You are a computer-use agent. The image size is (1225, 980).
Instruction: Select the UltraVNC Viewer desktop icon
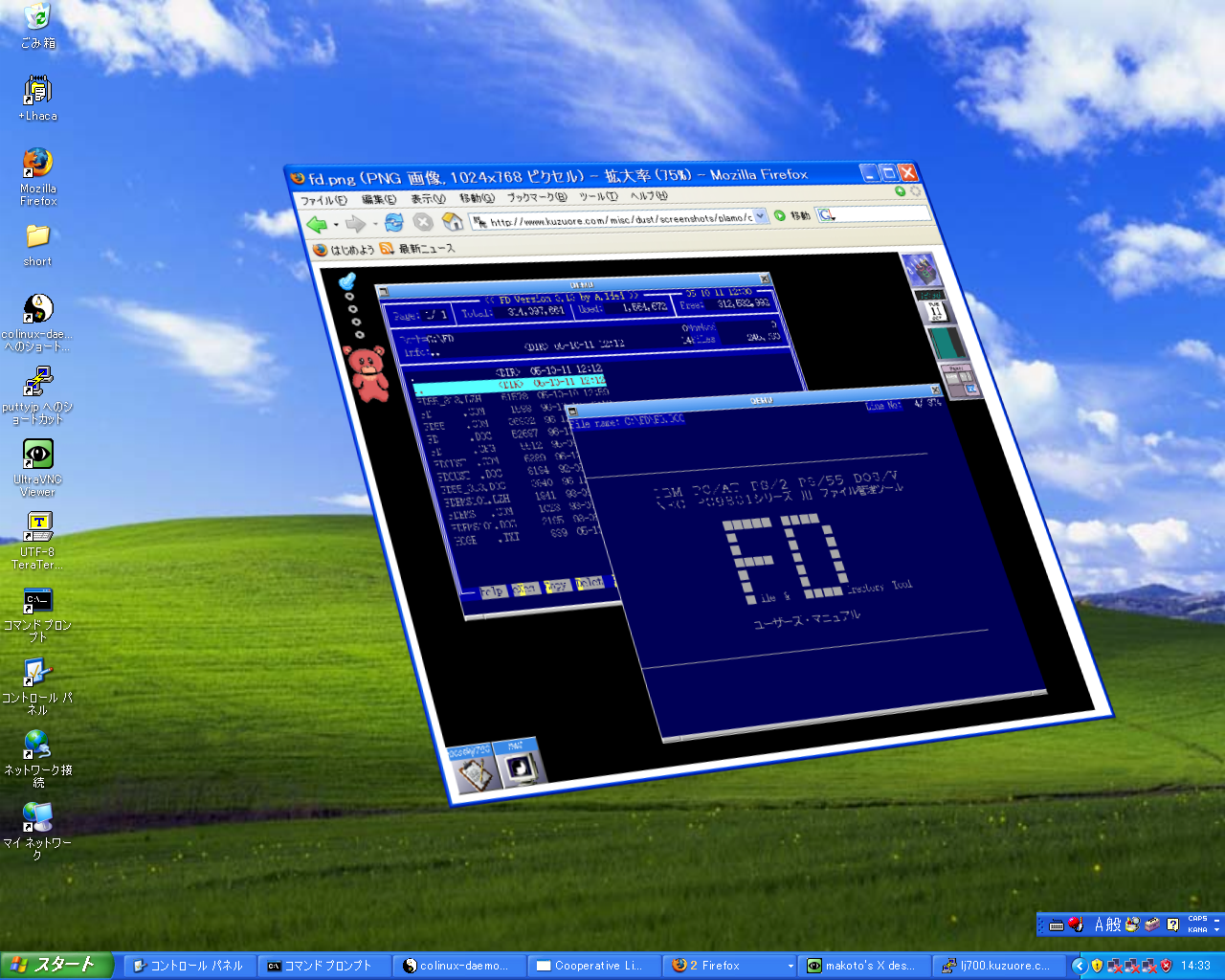click(37, 469)
